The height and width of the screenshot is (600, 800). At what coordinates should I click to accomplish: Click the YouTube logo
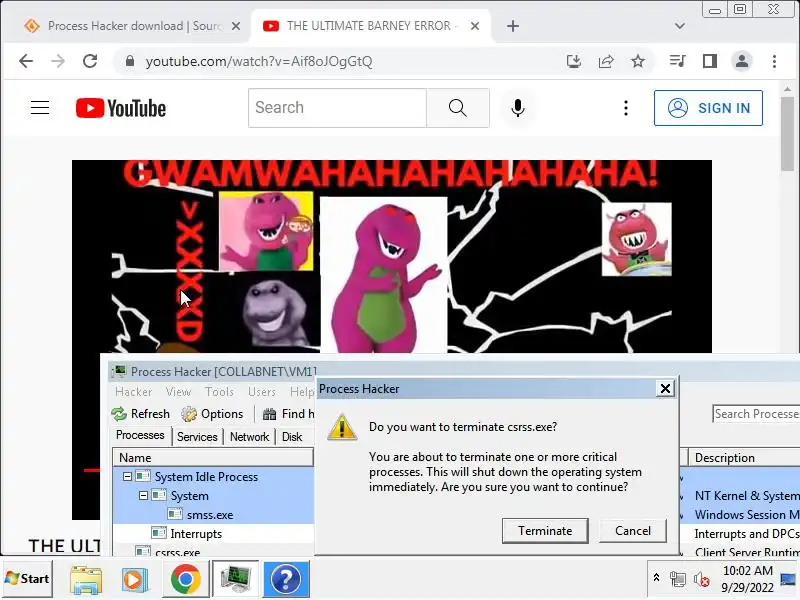(121, 108)
